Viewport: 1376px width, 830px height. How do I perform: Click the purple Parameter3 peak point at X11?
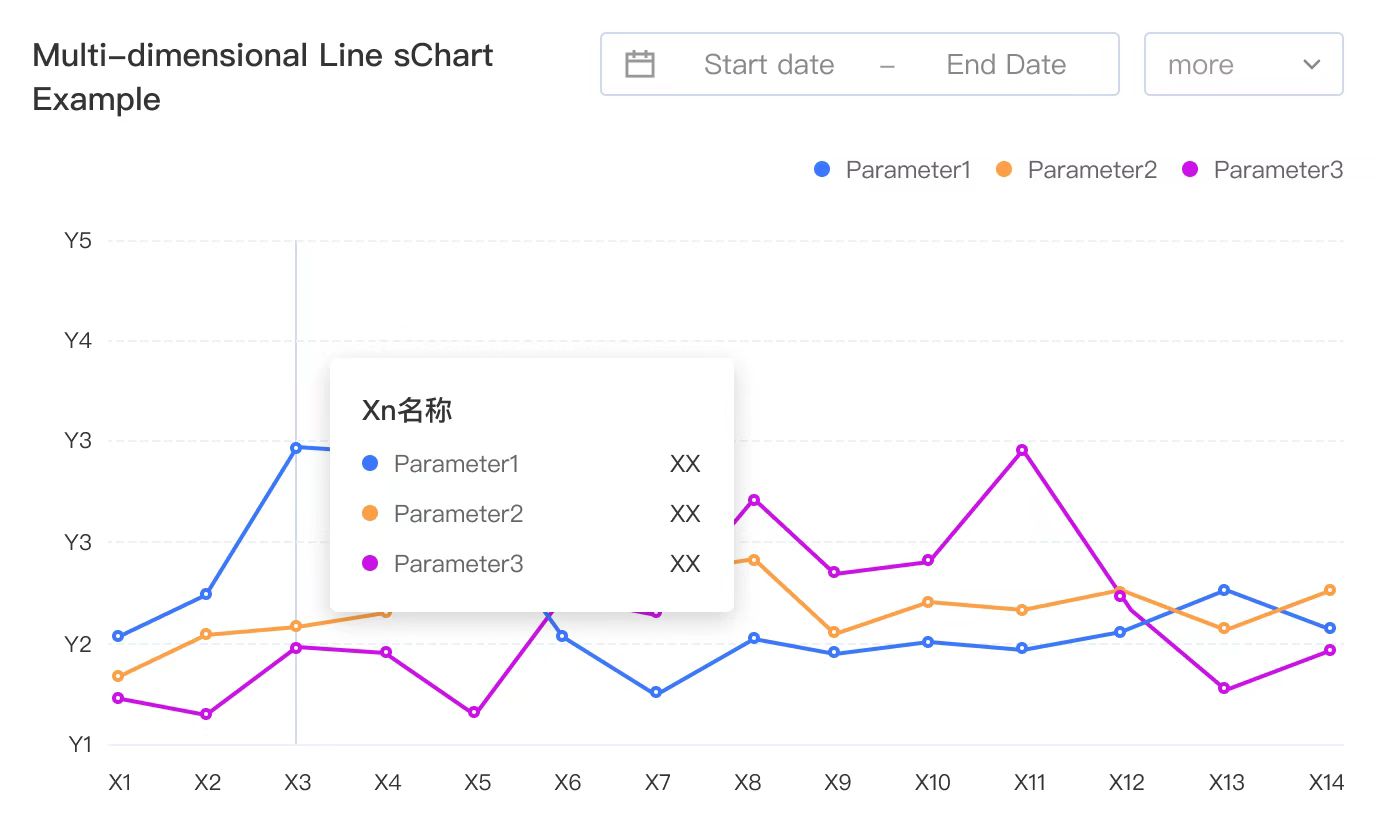(x=1022, y=450)
